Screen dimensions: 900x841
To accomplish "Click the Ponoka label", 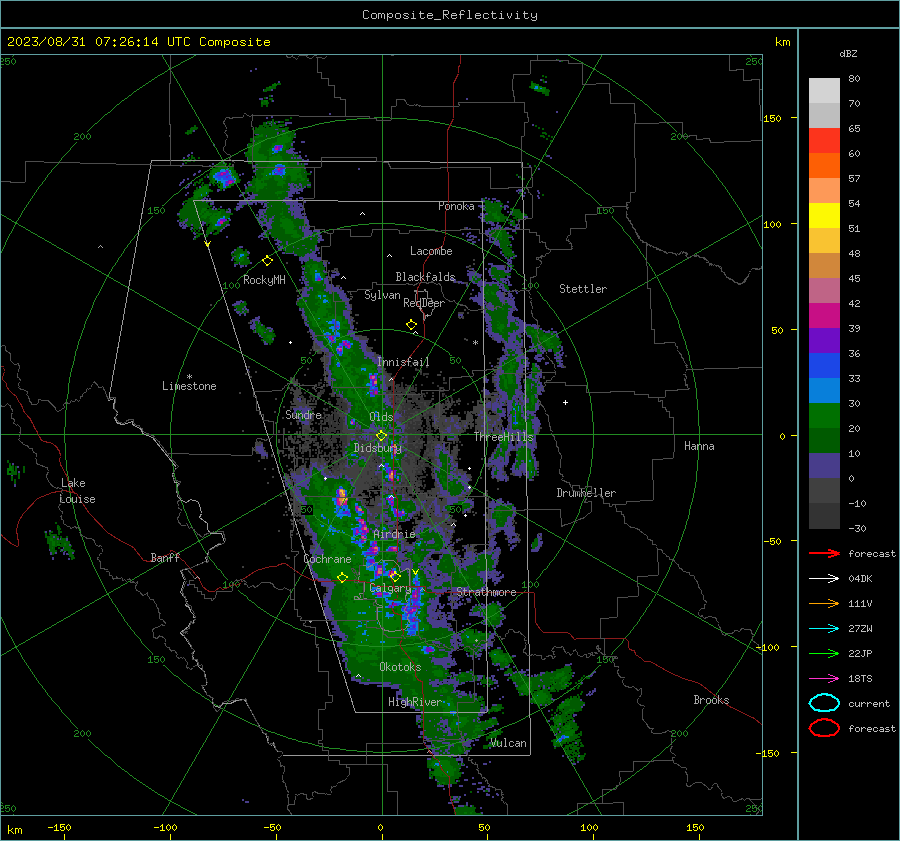I will 456,206.
